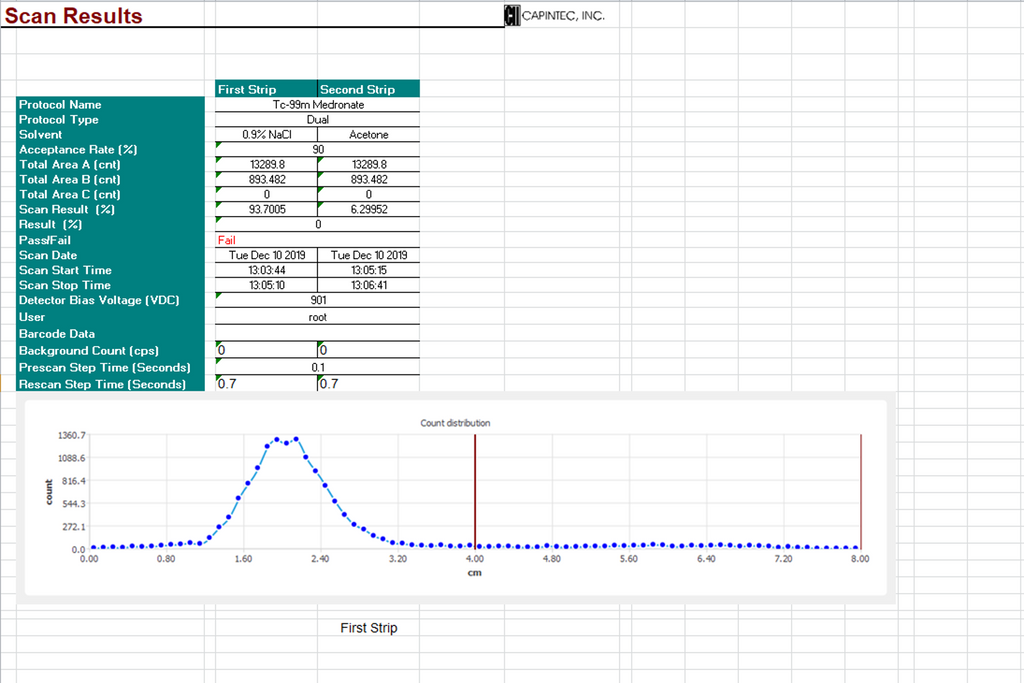The width and height of the screenshot is (1024, 683).
Task: Select the Acceptance Rate value showing 90
Action: tap(317, 149)
